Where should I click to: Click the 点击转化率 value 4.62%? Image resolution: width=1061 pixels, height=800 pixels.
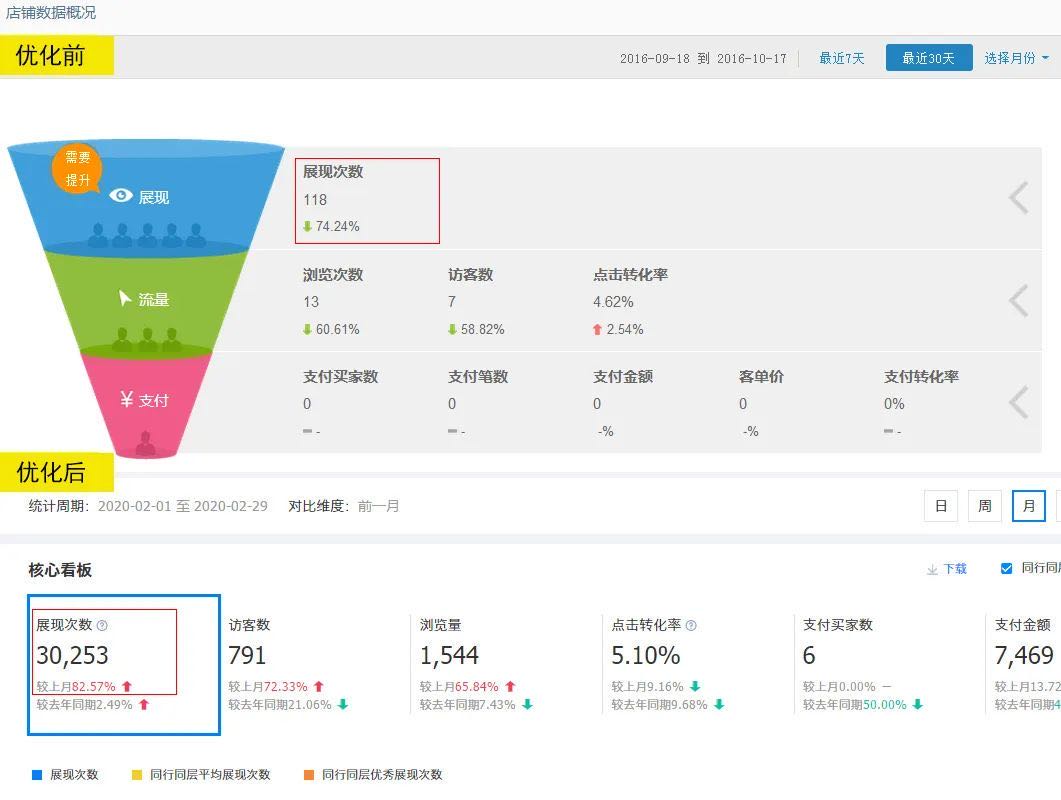point(613,302)
